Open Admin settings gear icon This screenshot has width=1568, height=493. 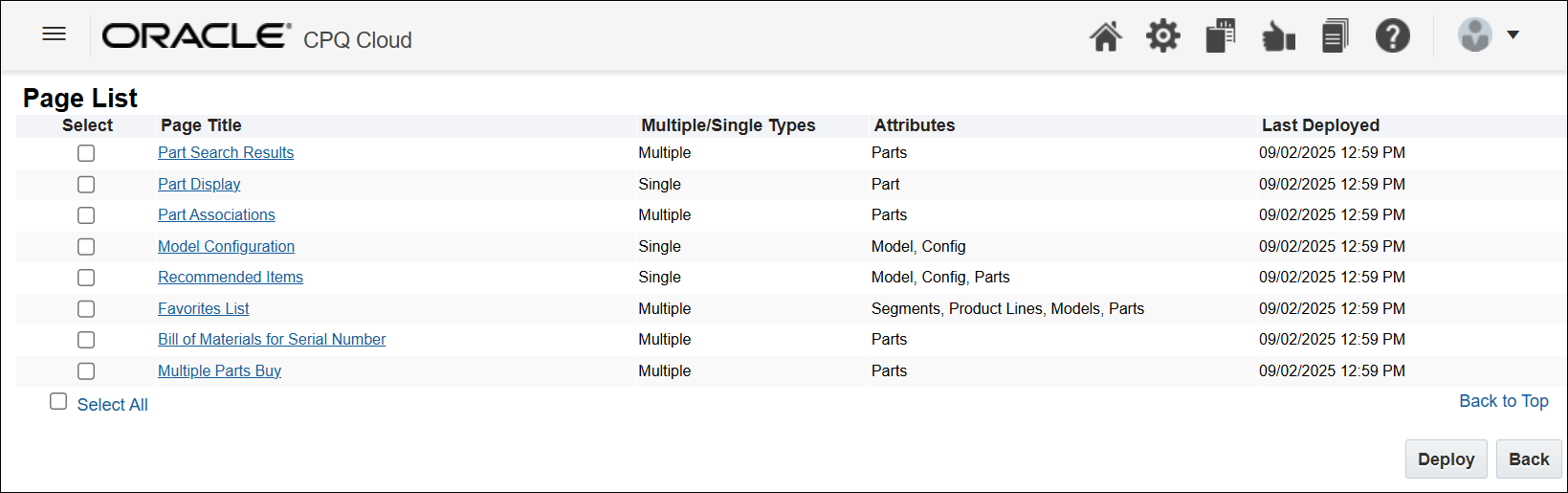point(1163,36)
